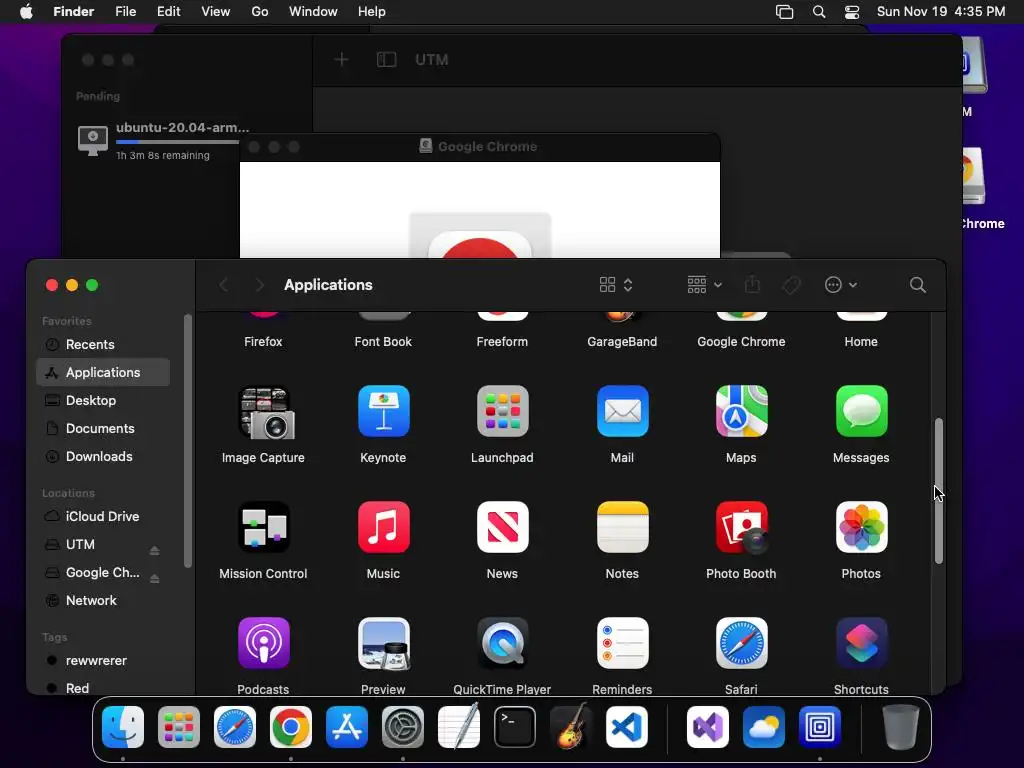This screenshot has width=1024, height=768.
Task: Toggle the UTM window sidebar button
Action: coord(387,60)
